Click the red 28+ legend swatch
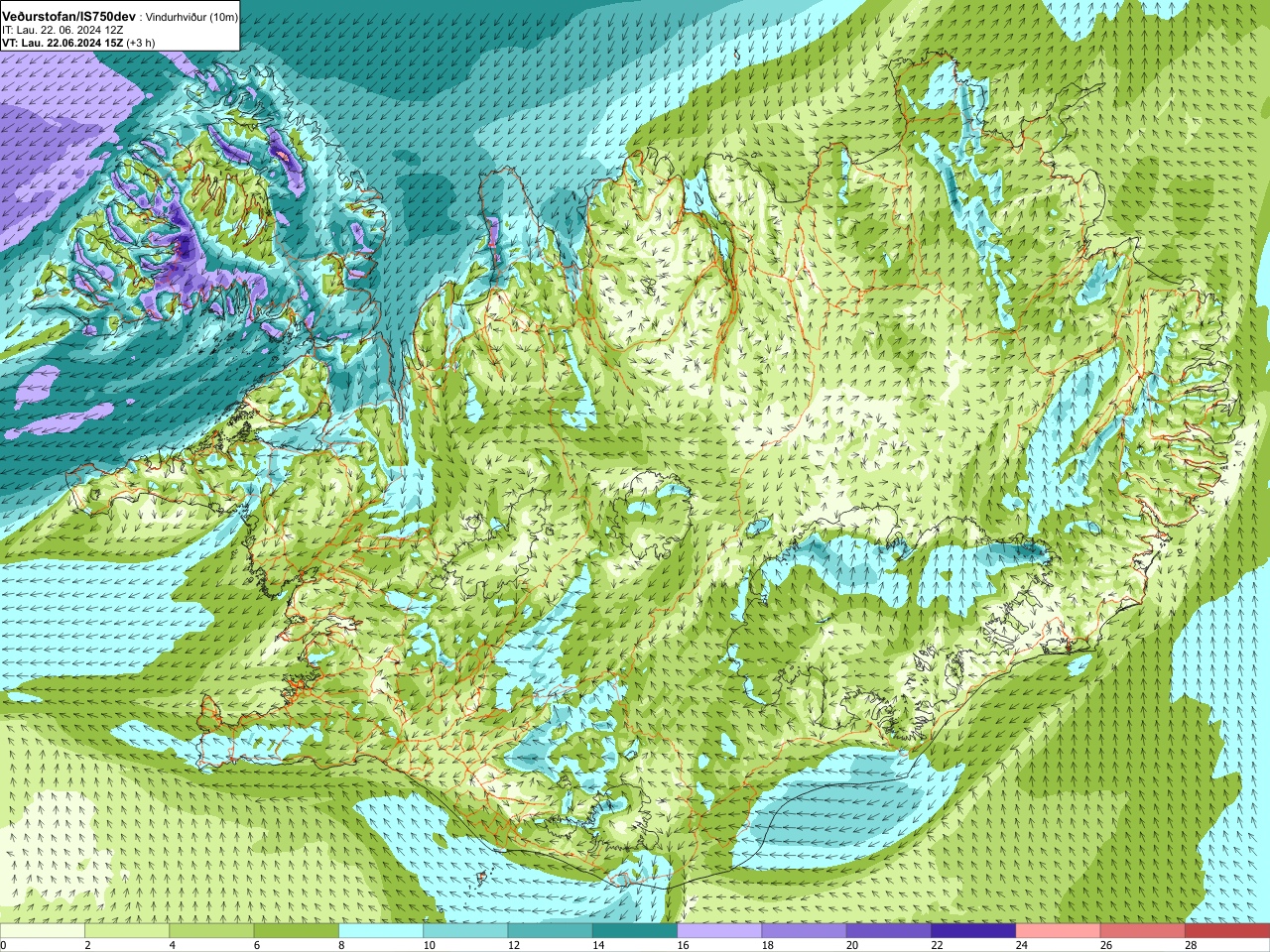1270x952 pixels. coord(1227,930)
